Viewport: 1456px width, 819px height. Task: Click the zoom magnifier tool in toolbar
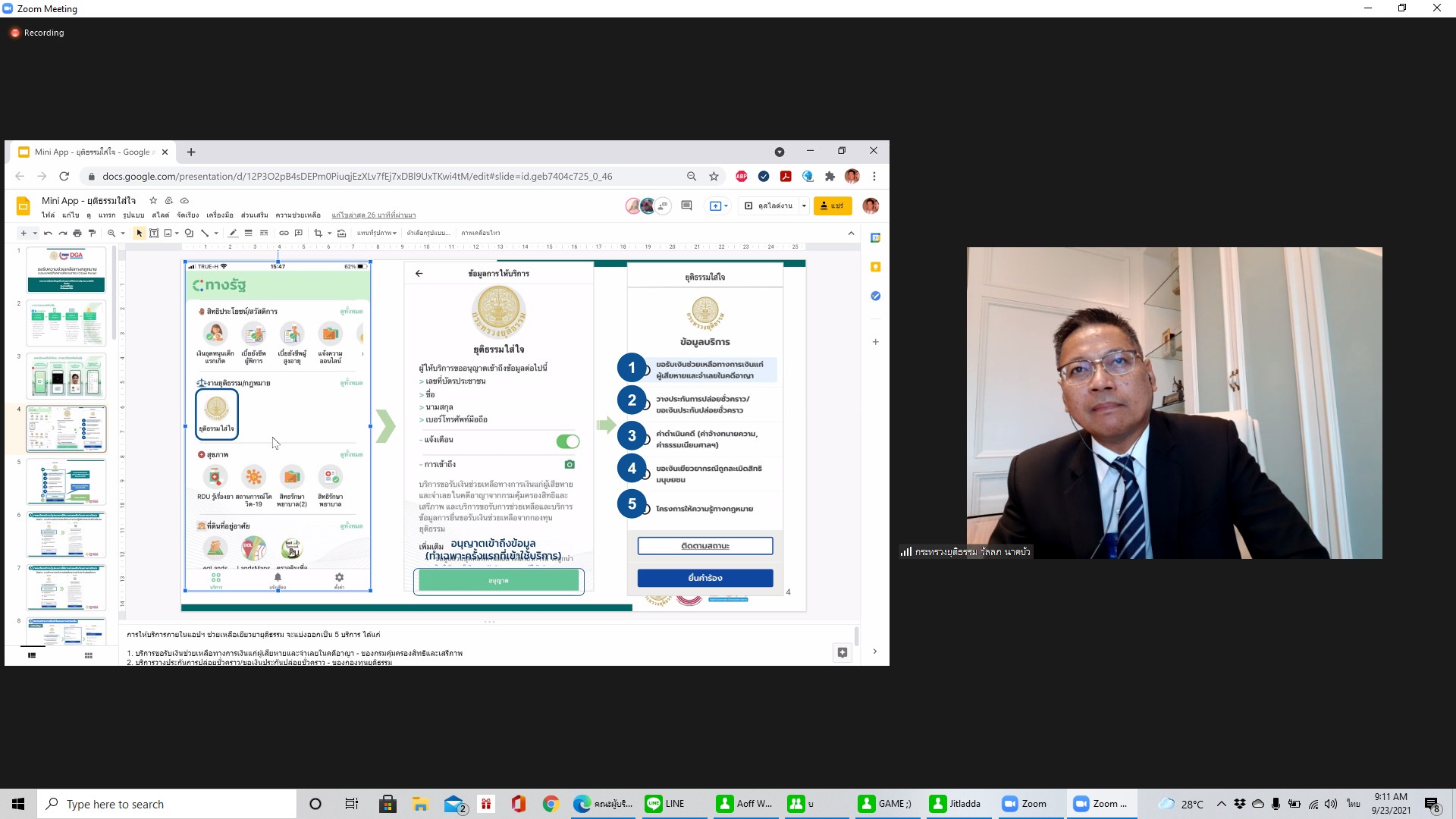click(111, 233)
